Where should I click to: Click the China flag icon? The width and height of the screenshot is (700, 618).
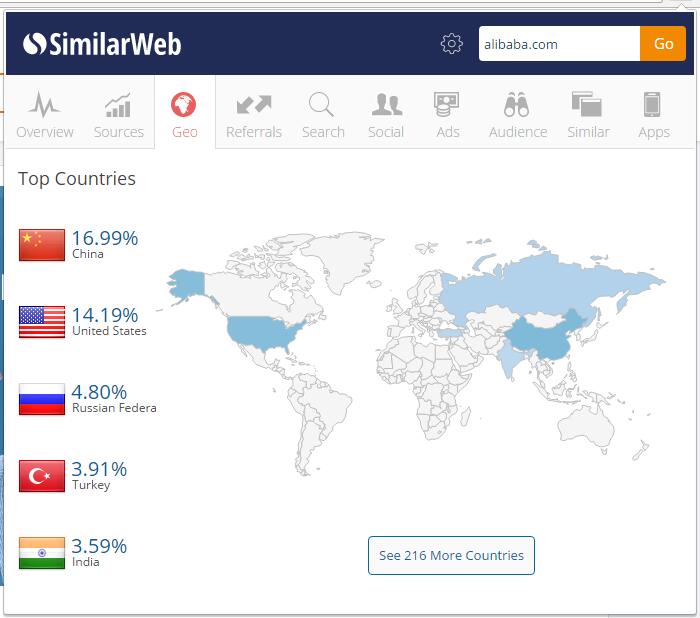[42, 244]
